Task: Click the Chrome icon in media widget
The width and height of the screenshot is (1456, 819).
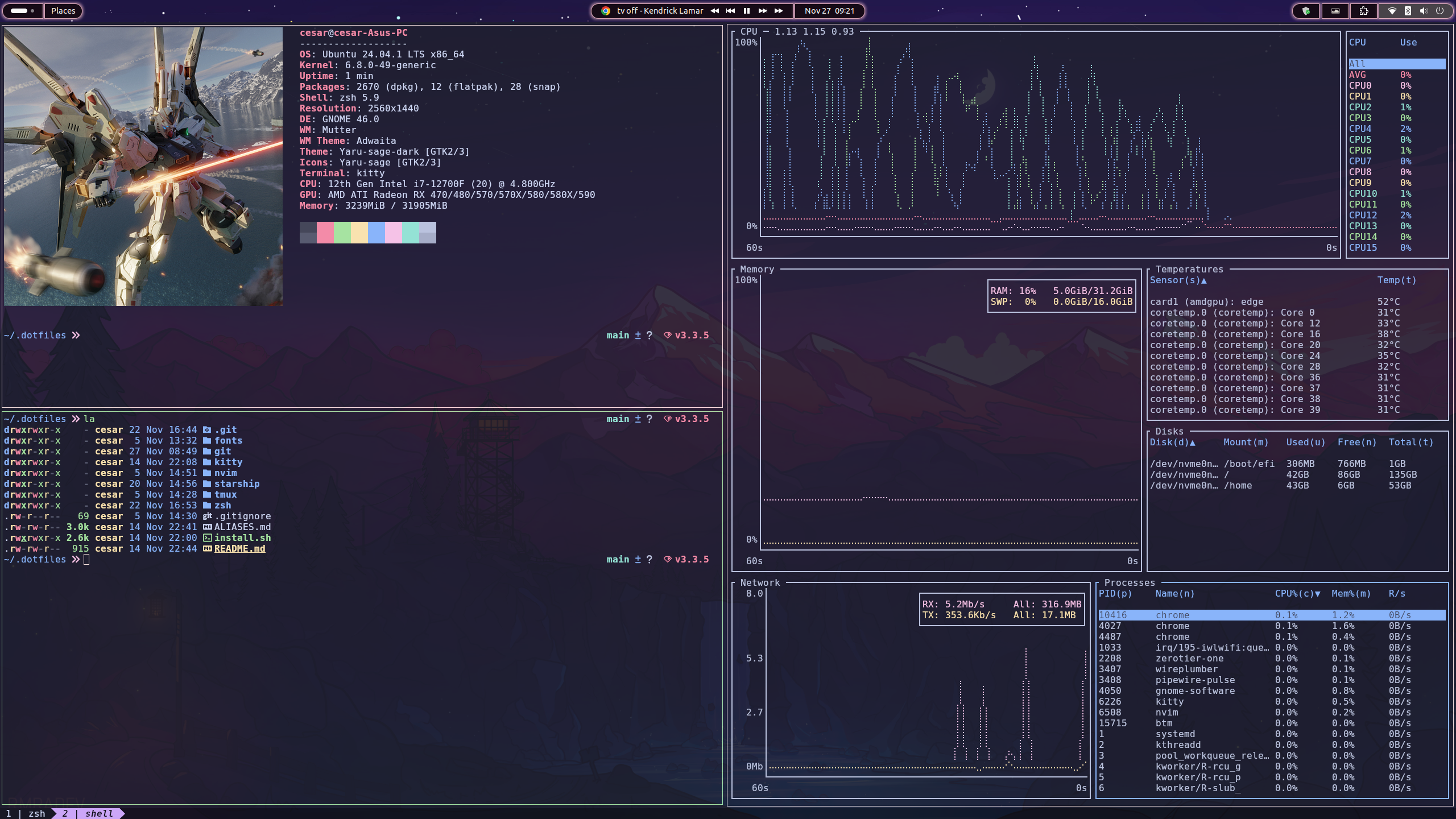Action: (606, 11)
